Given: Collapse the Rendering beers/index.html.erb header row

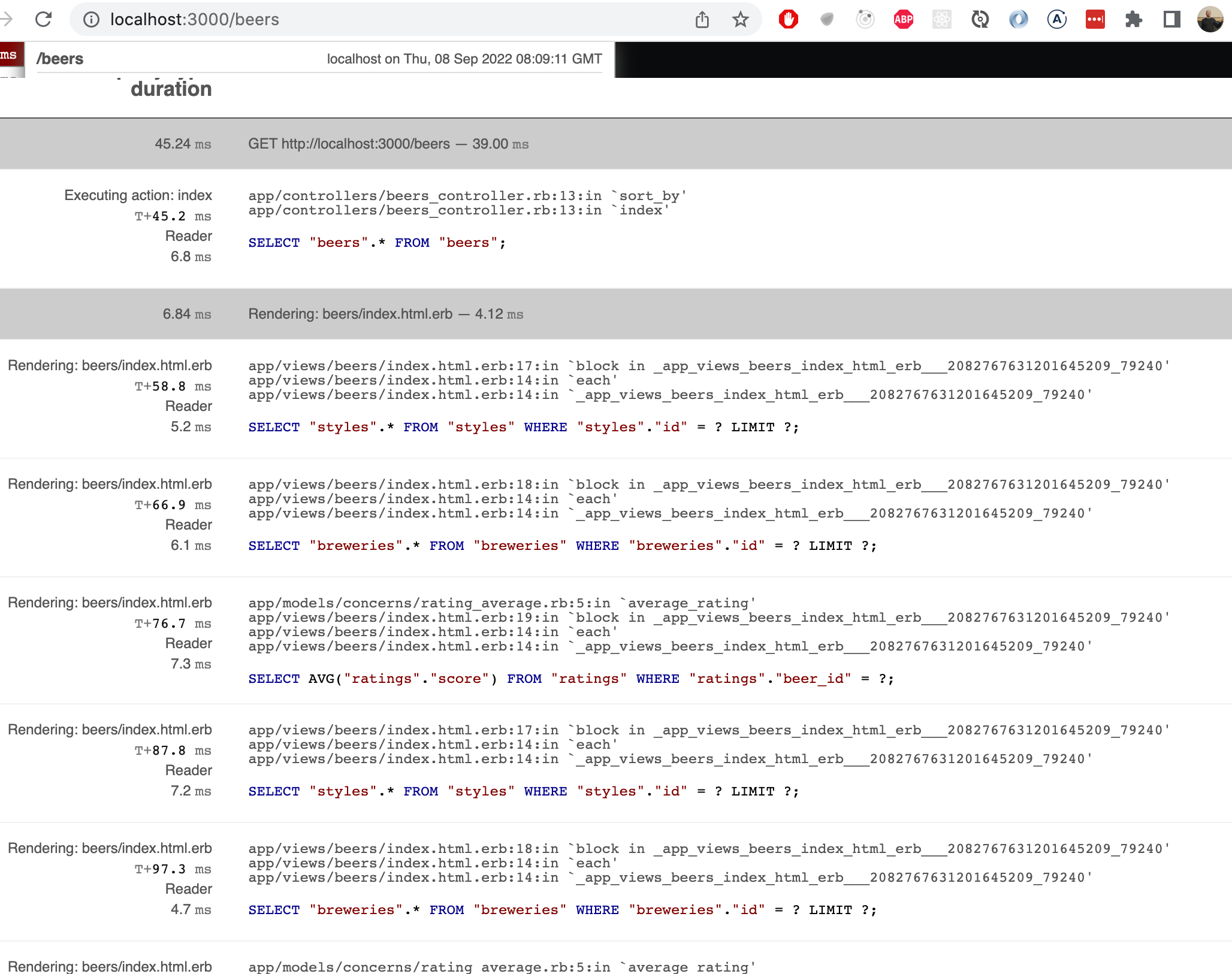Looking at the screenshot, I should (385, 314).
